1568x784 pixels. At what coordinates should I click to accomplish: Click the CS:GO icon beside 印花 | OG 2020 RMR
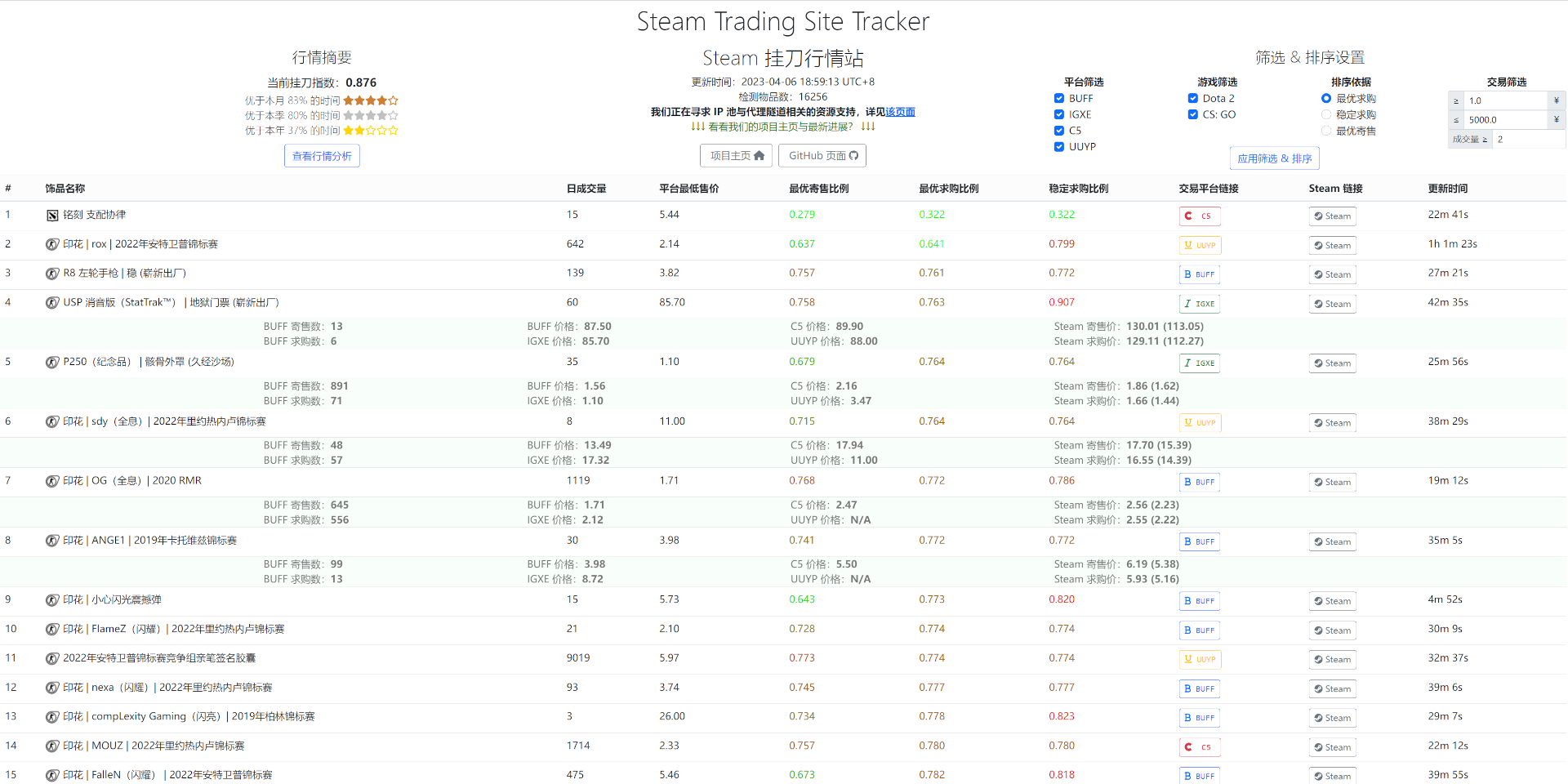click(x=52, y=481)
